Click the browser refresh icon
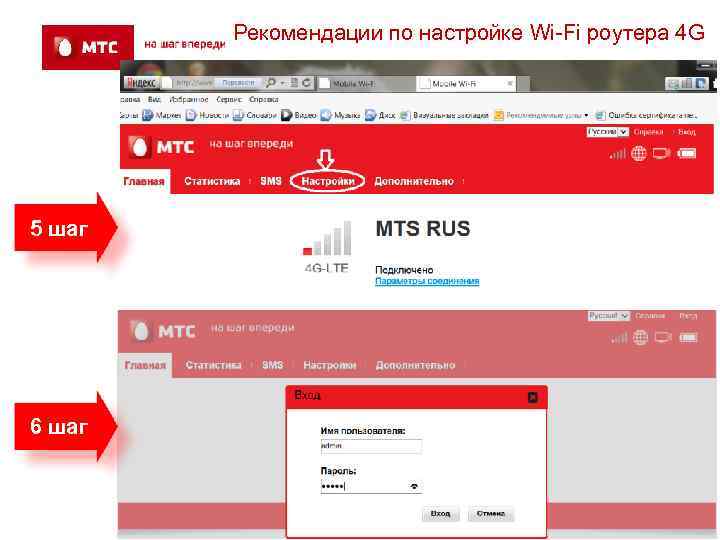The width and height of the screenshot is (720, 540). (x=306, y=83)
